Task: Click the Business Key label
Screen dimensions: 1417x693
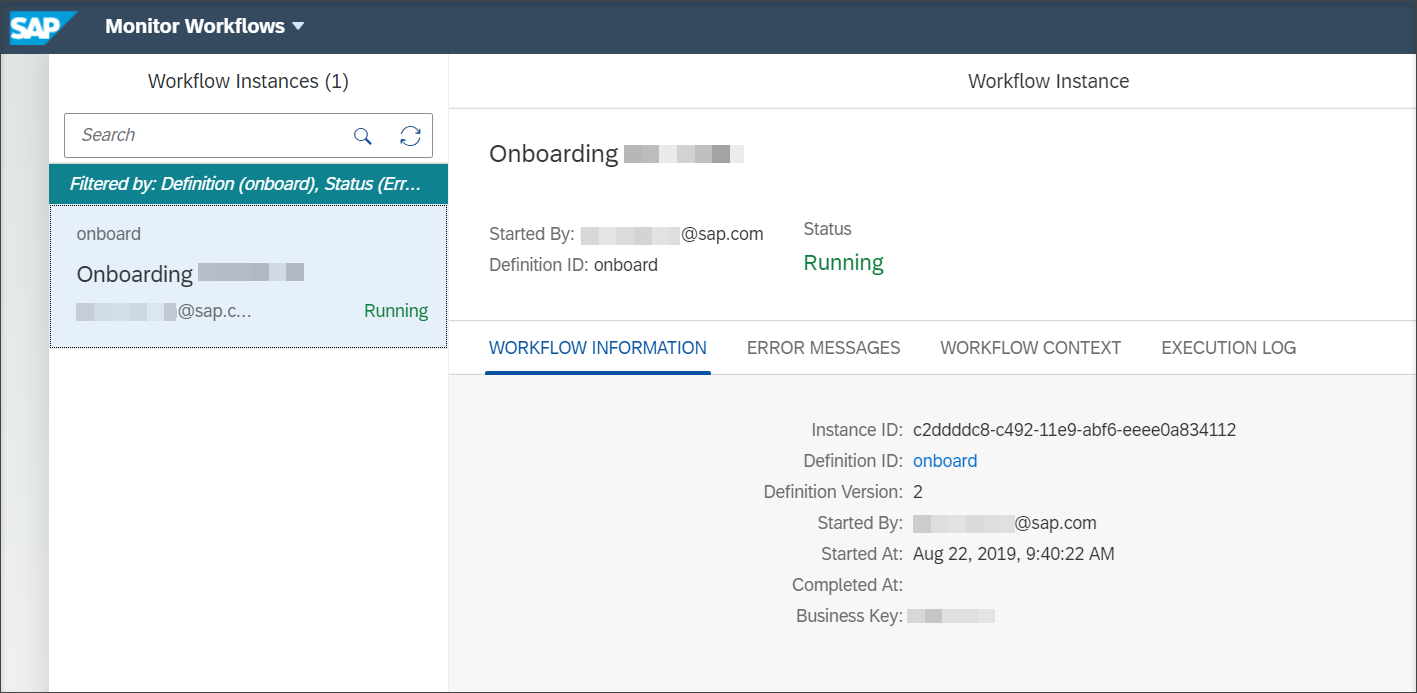Action: click(x=849, y=616)
